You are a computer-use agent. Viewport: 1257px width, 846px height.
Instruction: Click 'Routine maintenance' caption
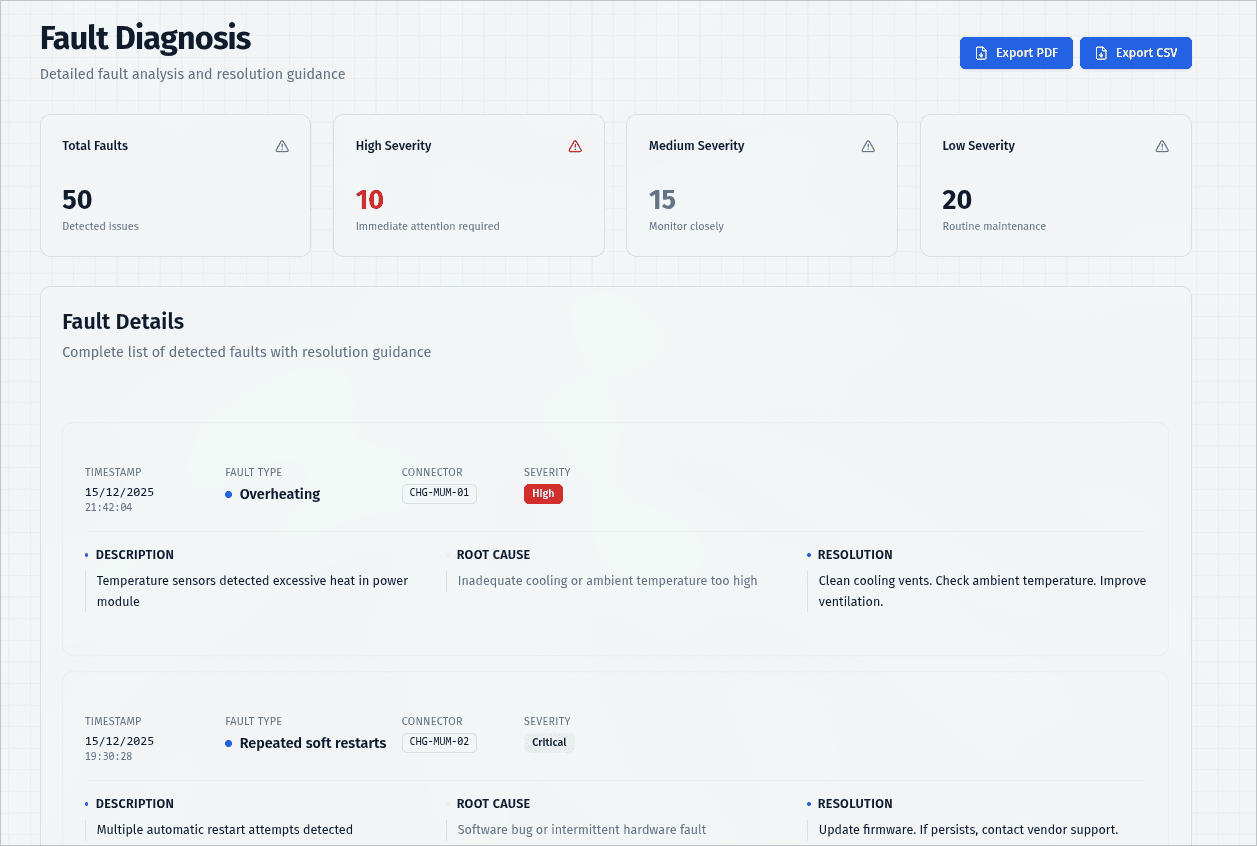[x=994, y=226]
